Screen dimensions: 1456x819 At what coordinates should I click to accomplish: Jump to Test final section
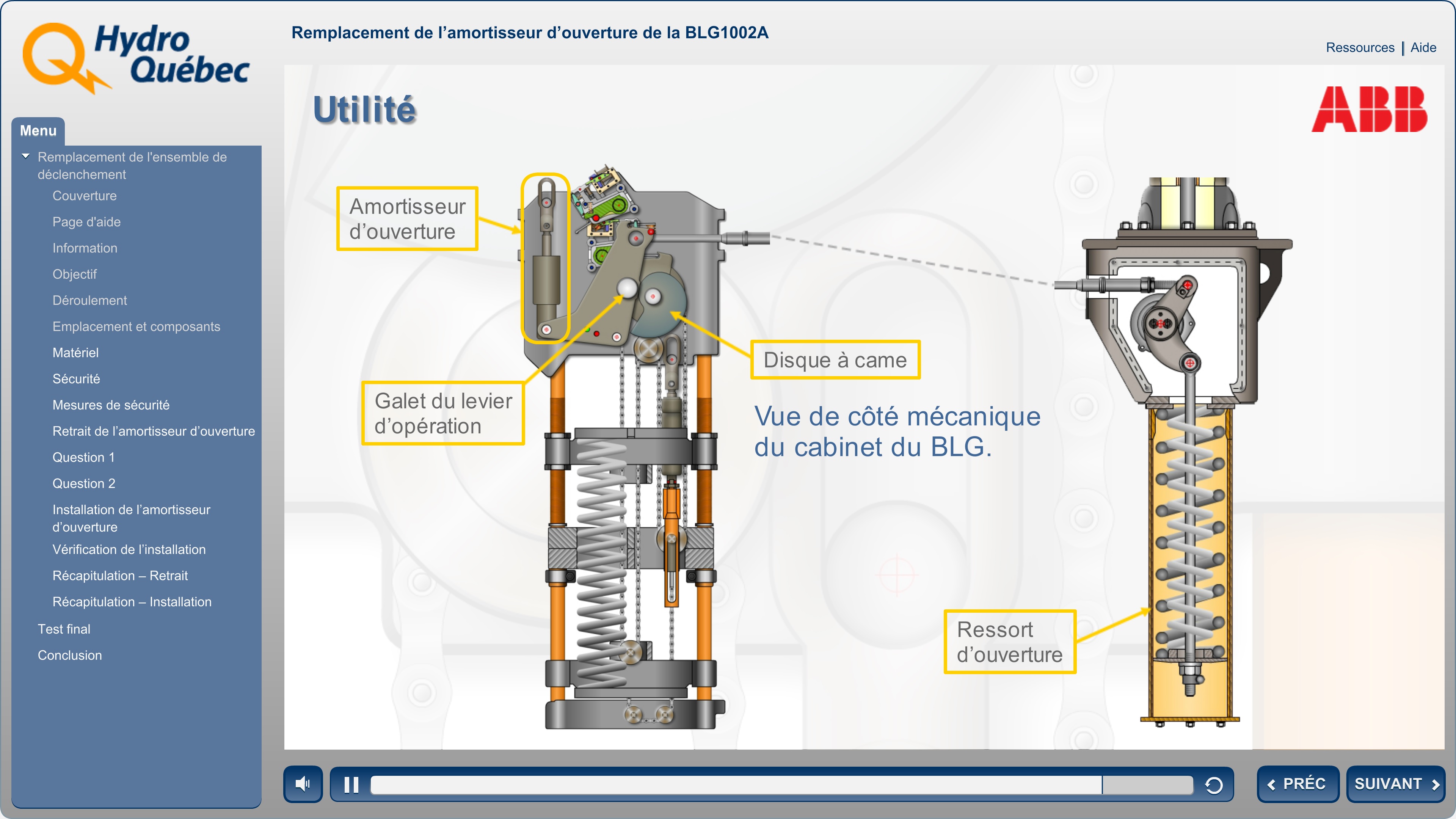pyautogui.click(x=64, y=629)
